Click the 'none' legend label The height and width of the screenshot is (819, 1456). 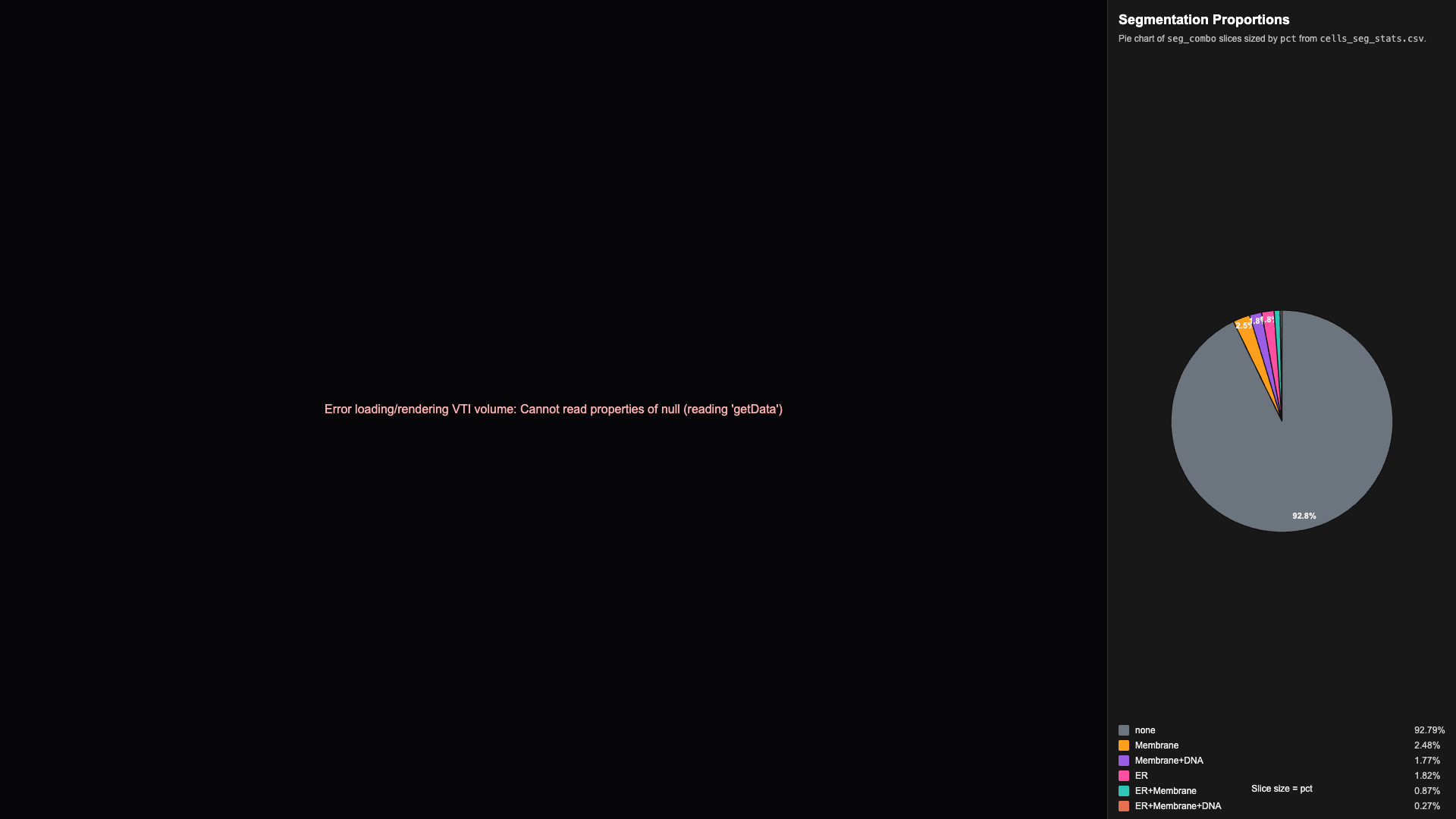pyautogui.click(x=1145, y=730)
